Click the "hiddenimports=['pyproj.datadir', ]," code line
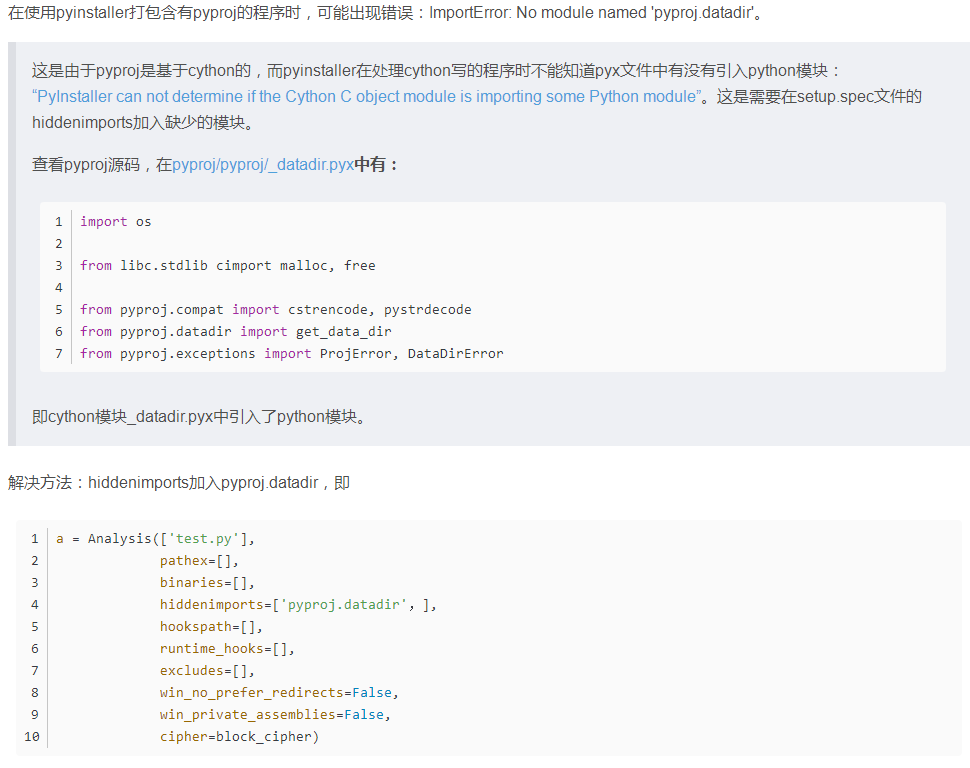Image resolution: width=970 pixels, height=768 pixels. point(298,605)
